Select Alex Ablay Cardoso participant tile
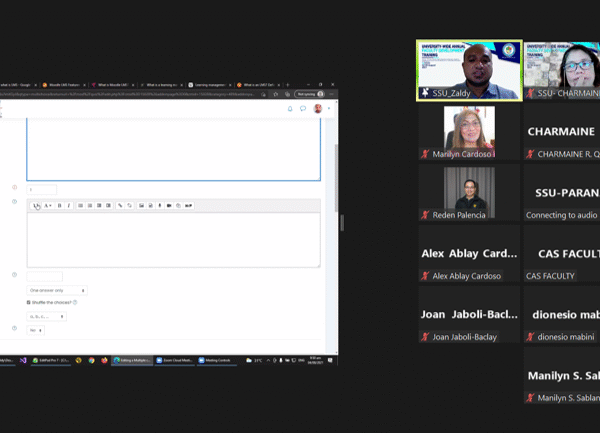Screen dimensions: 600x433 469,254
